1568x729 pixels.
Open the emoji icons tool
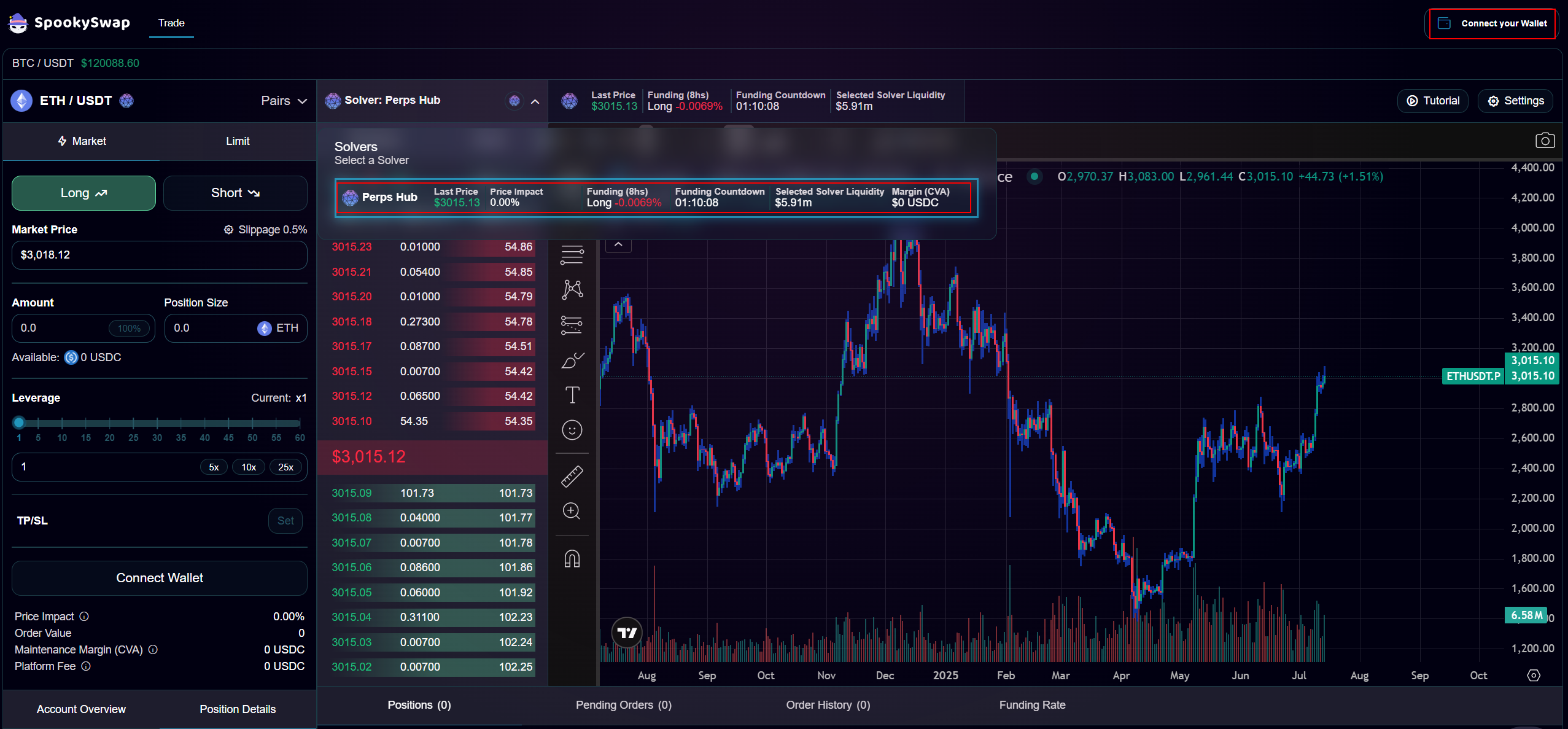pos(572,430)
